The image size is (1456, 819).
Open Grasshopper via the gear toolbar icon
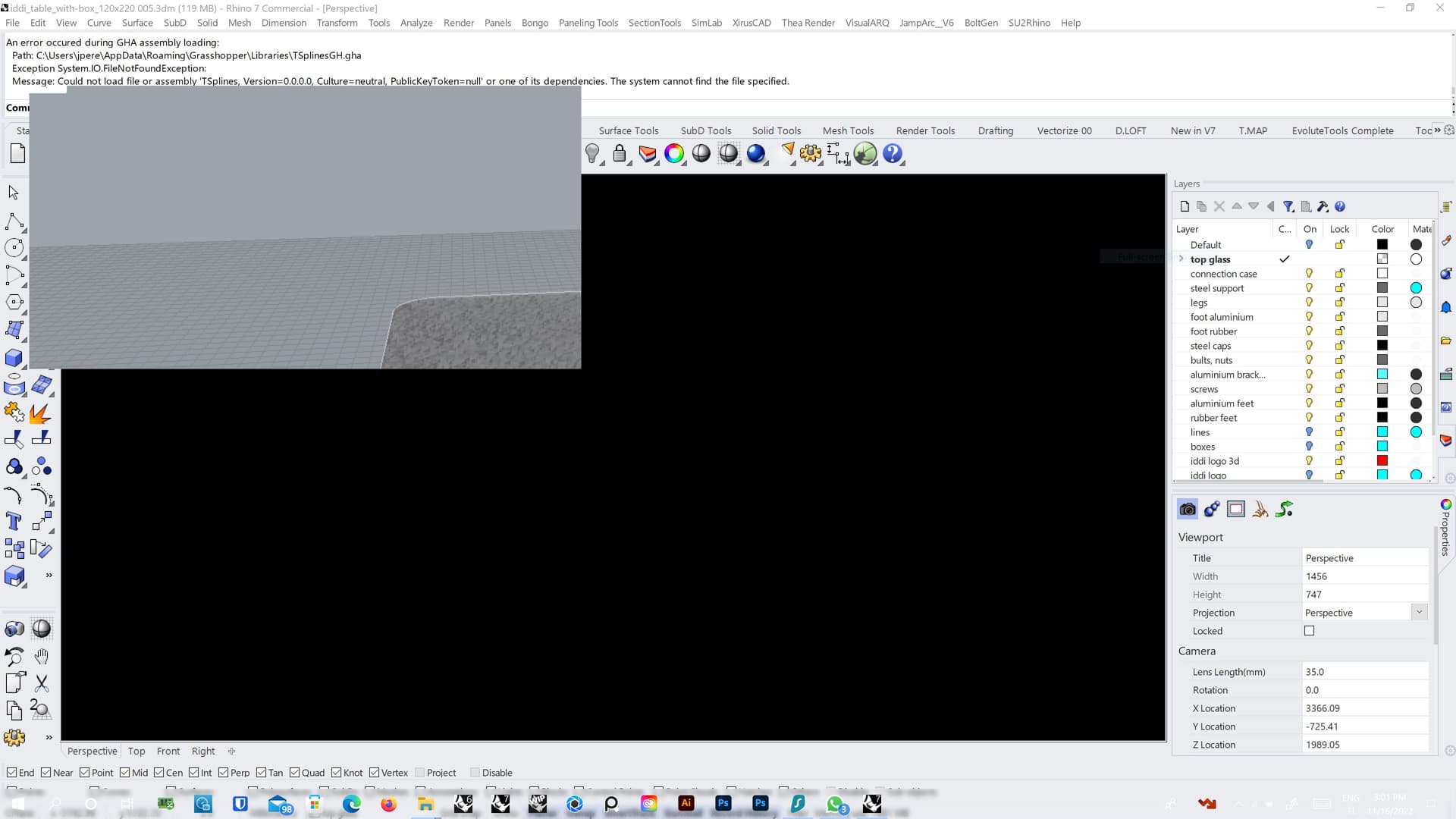coord(810,154)
